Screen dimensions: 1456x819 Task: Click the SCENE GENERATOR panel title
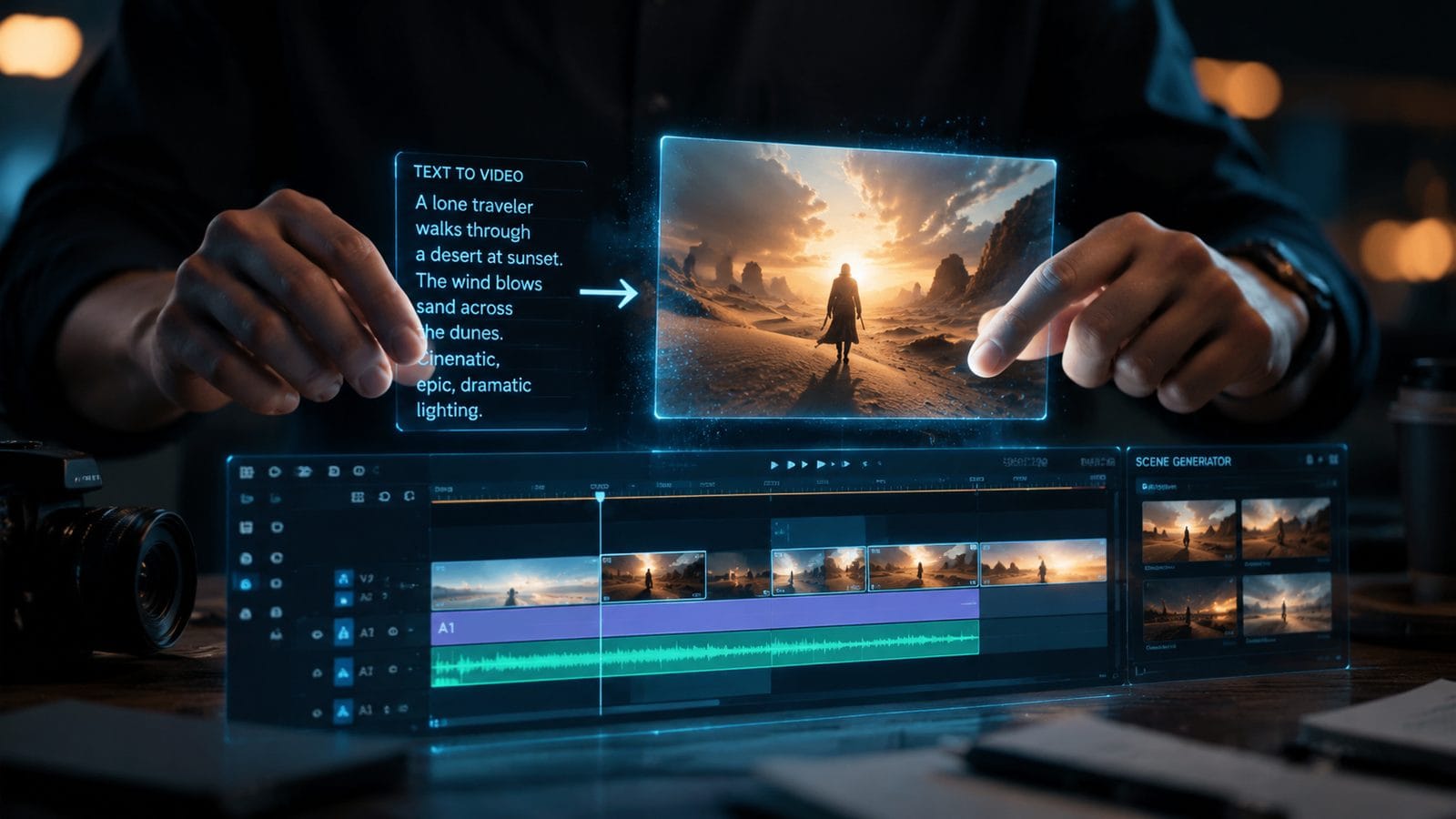point(1183,461)
